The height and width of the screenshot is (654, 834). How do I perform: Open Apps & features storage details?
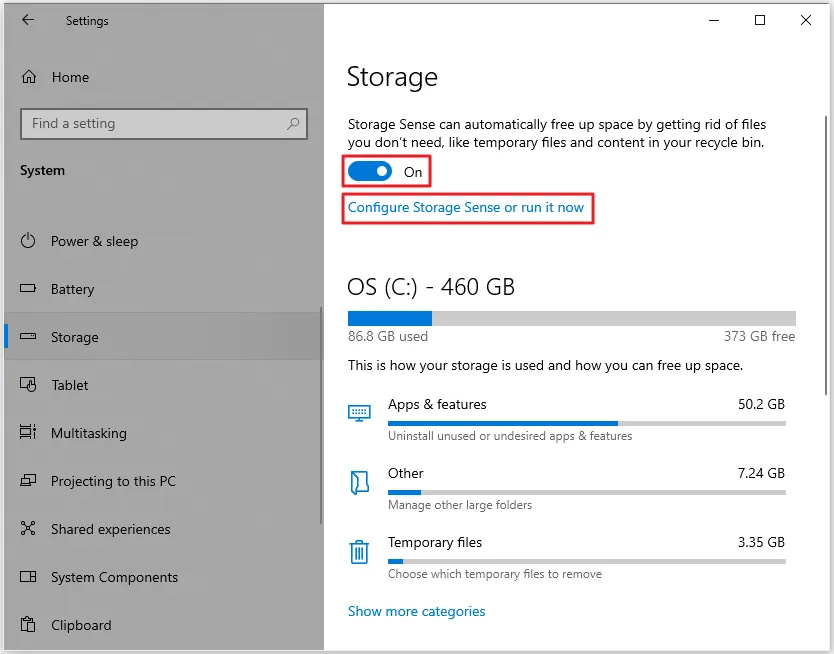(x=566, y=420)
